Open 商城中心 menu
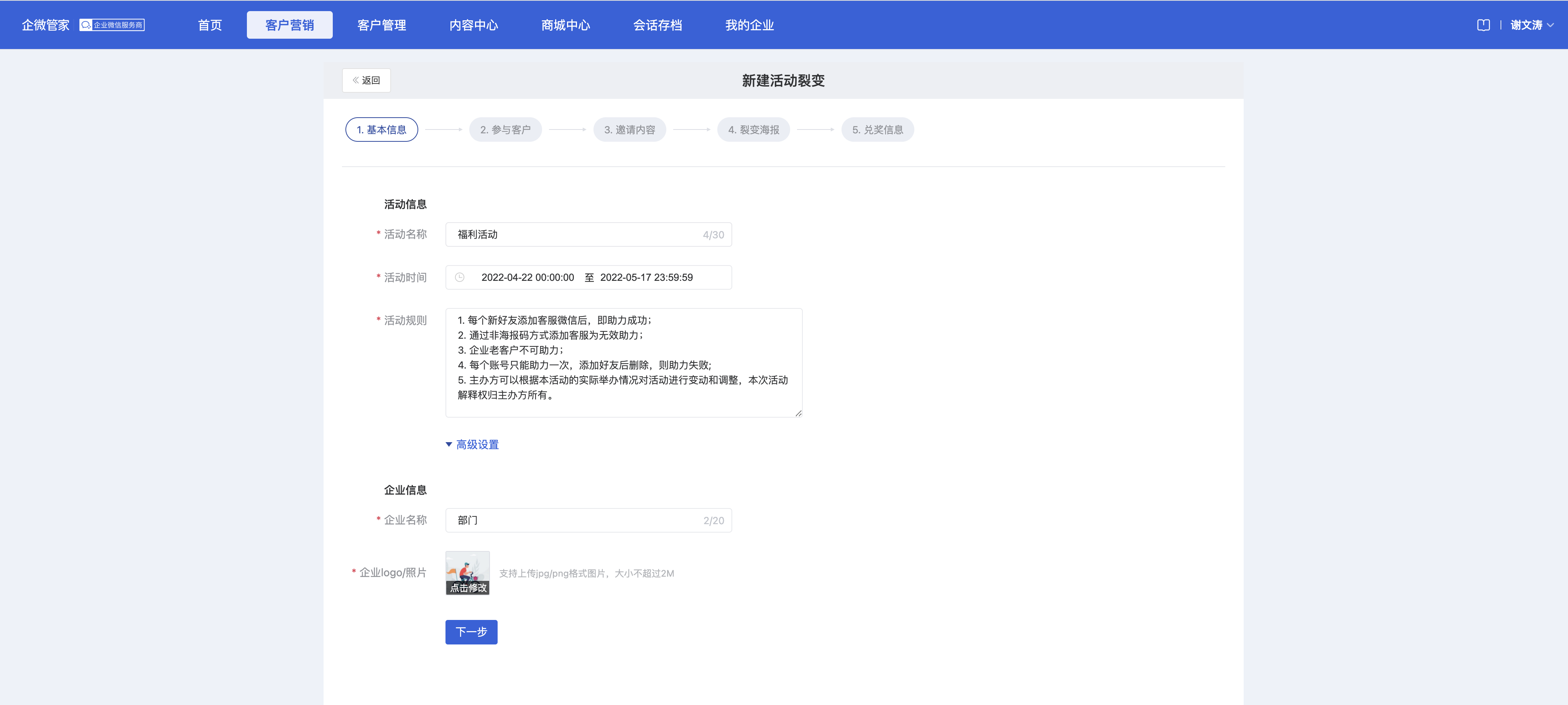The height and width of the screenshot is (705, 1568). point(565,25)
